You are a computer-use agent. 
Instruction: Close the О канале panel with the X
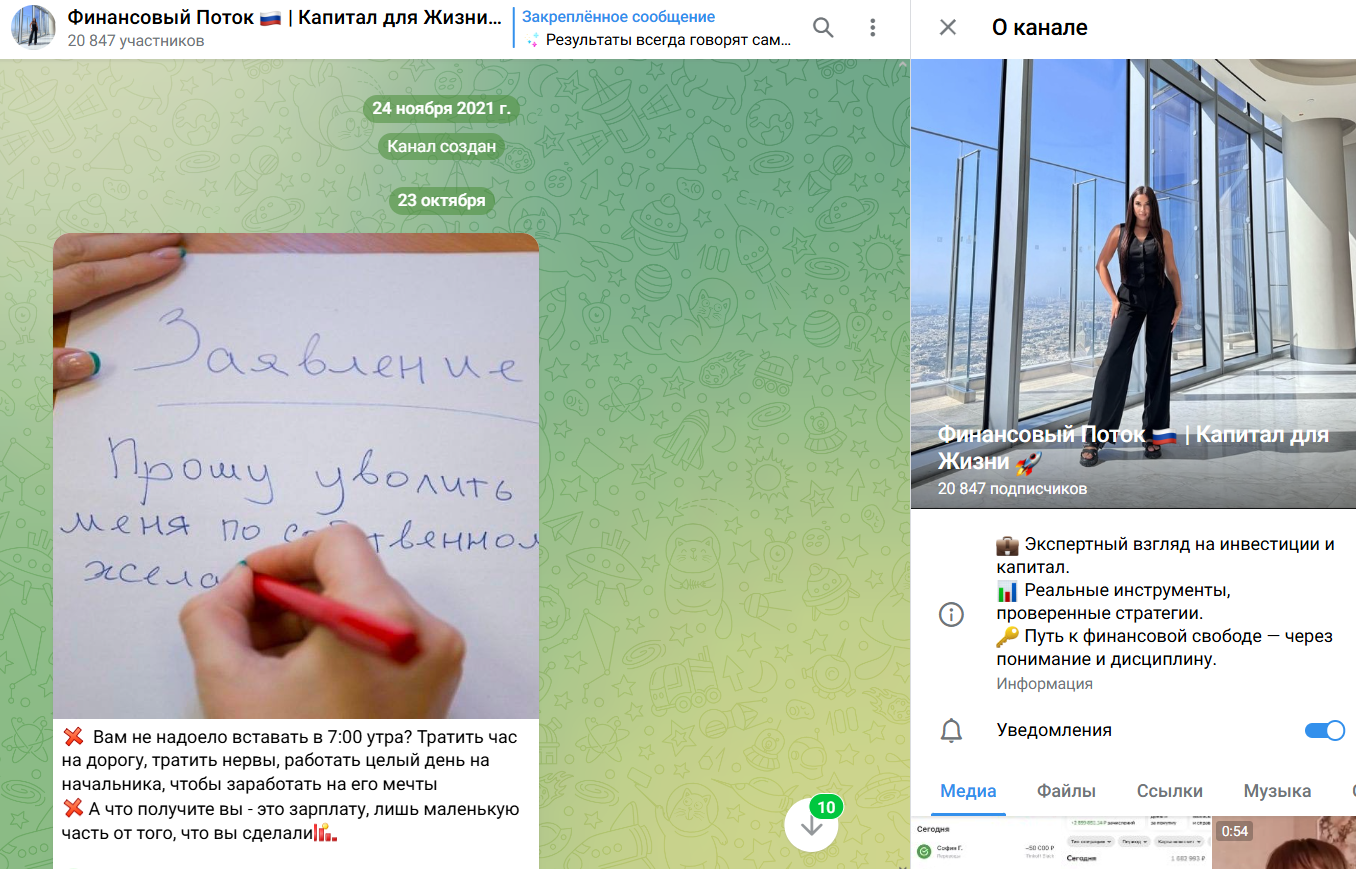946,27
